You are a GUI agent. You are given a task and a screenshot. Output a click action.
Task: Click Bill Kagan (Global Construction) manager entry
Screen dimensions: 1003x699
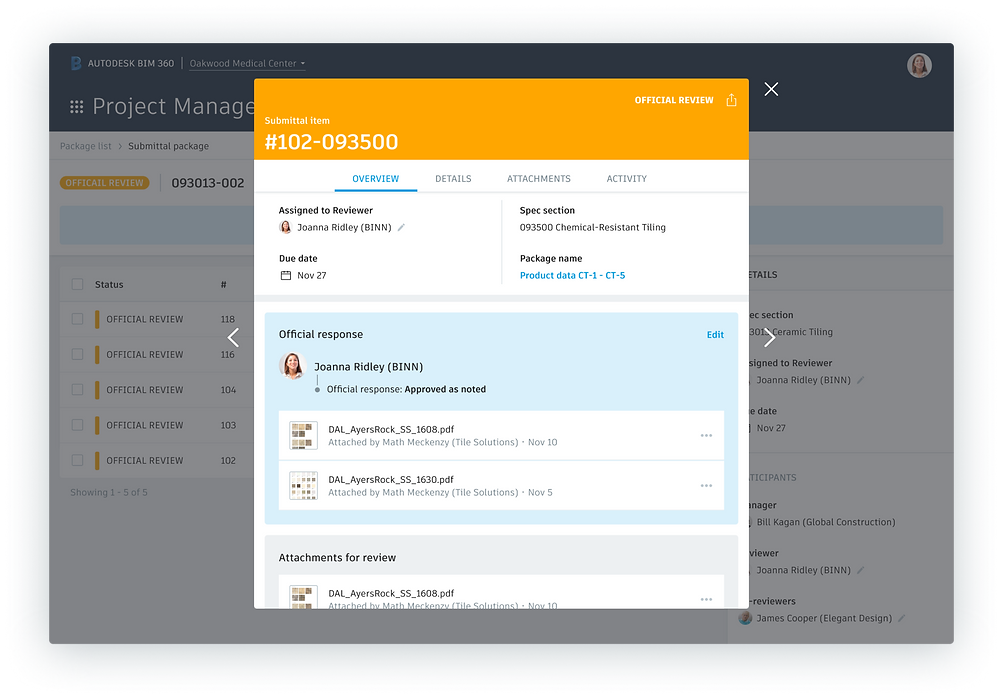pos(826,522)
